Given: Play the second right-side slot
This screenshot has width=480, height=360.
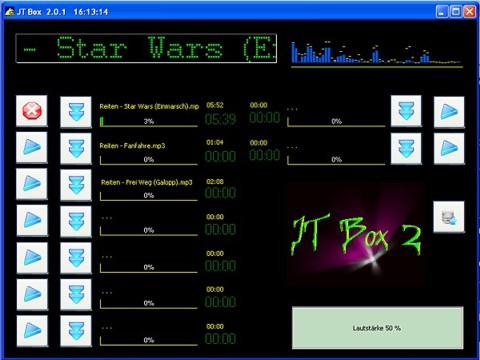Looking at the screenshot, I should (x=449, y=149).
